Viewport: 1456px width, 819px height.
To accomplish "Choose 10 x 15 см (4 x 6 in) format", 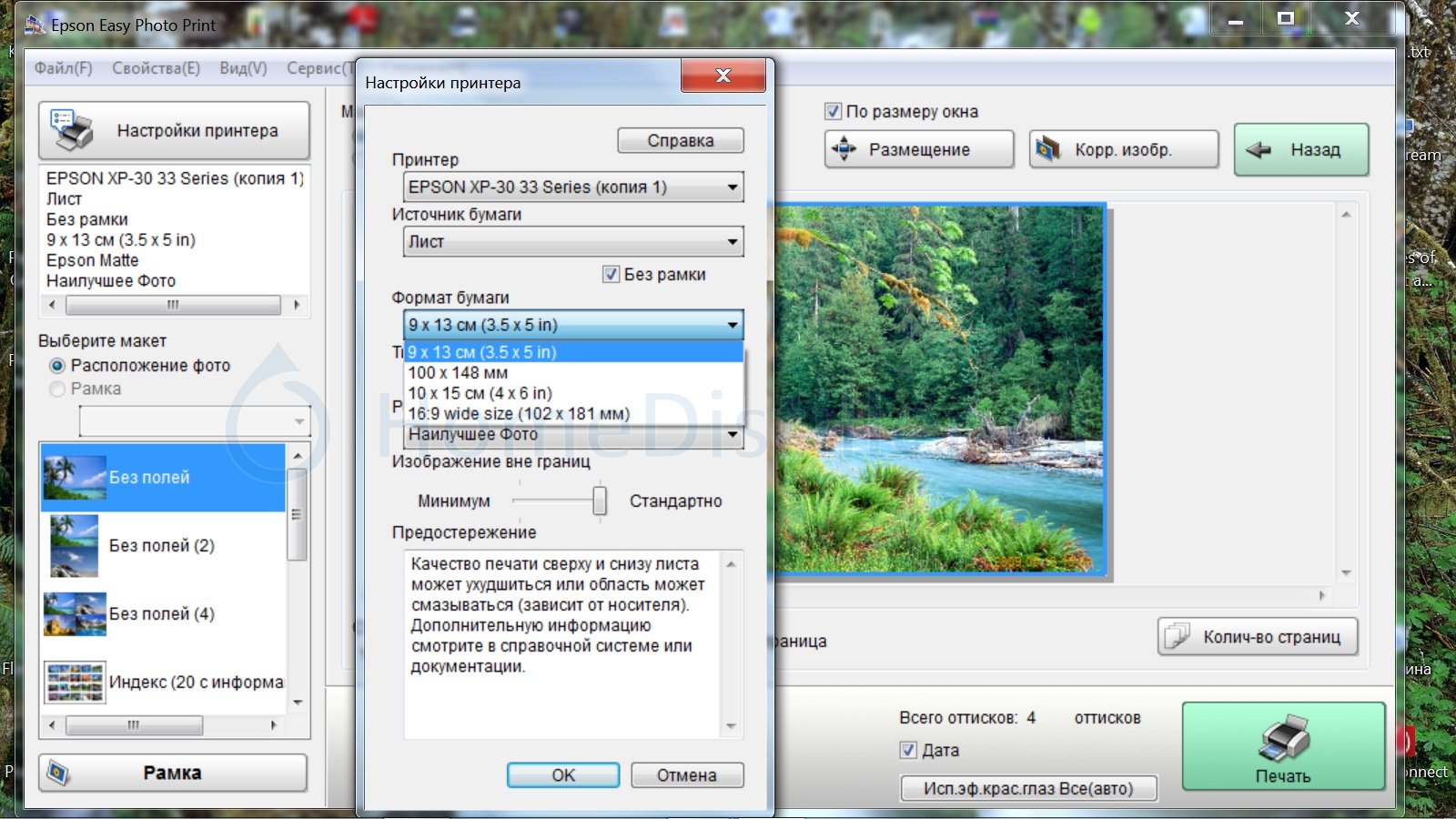I will 573,393.
